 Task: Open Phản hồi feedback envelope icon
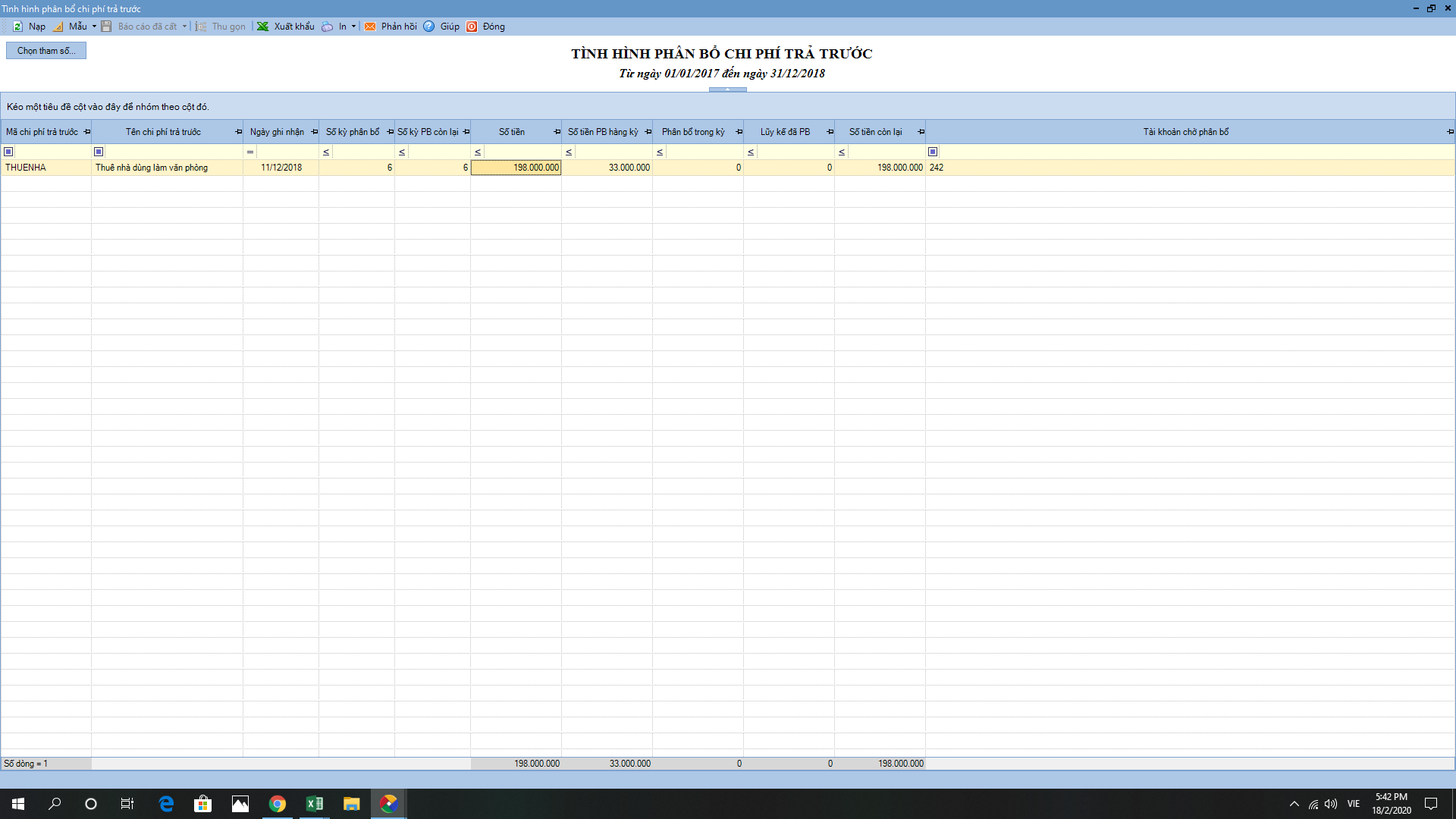pyautogui.click(x=370, y=27)
